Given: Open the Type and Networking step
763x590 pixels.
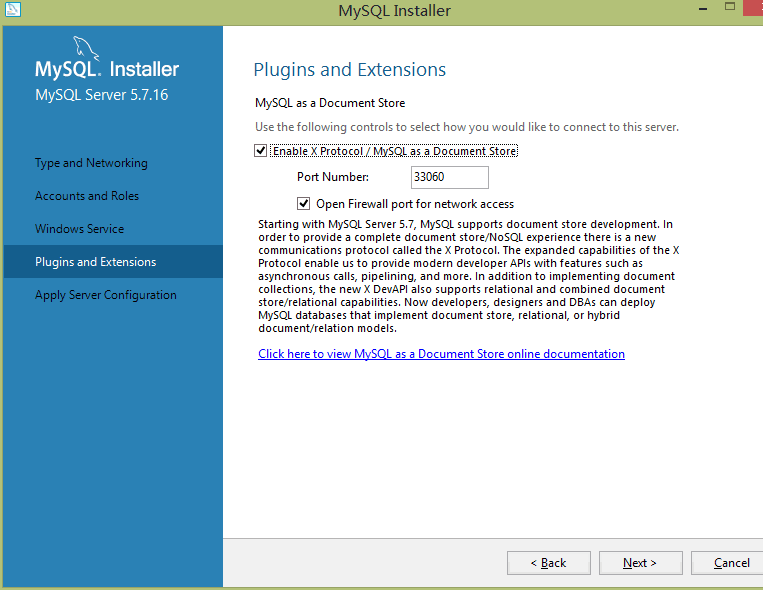Looking at the screenshot, I should coord(91,163).
